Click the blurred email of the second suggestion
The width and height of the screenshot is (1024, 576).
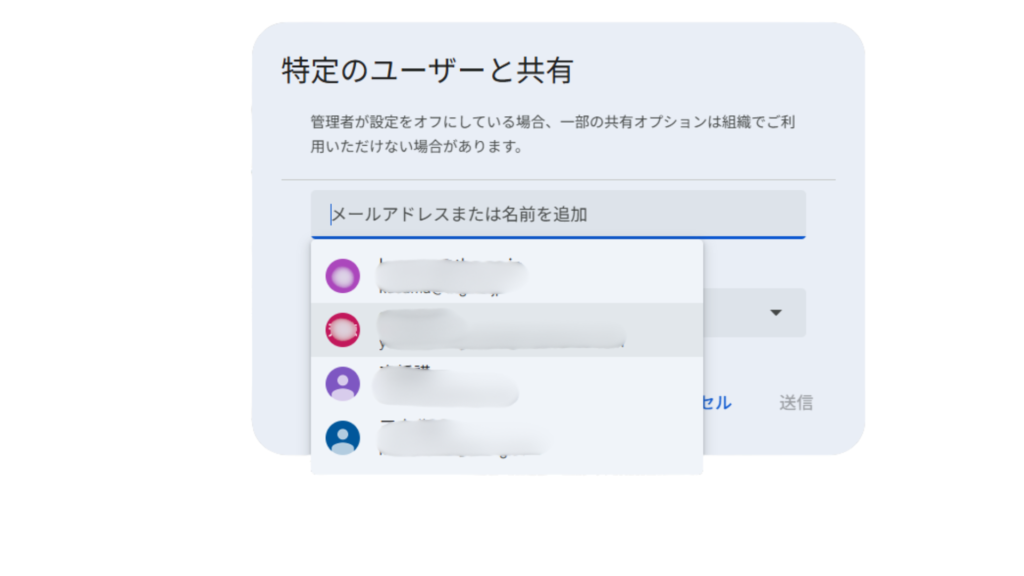500,342
